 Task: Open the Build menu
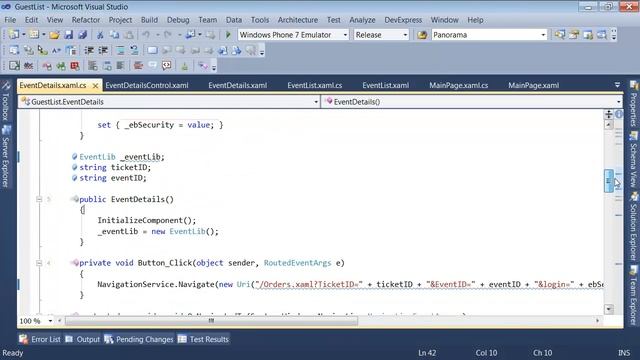point(149,20)
